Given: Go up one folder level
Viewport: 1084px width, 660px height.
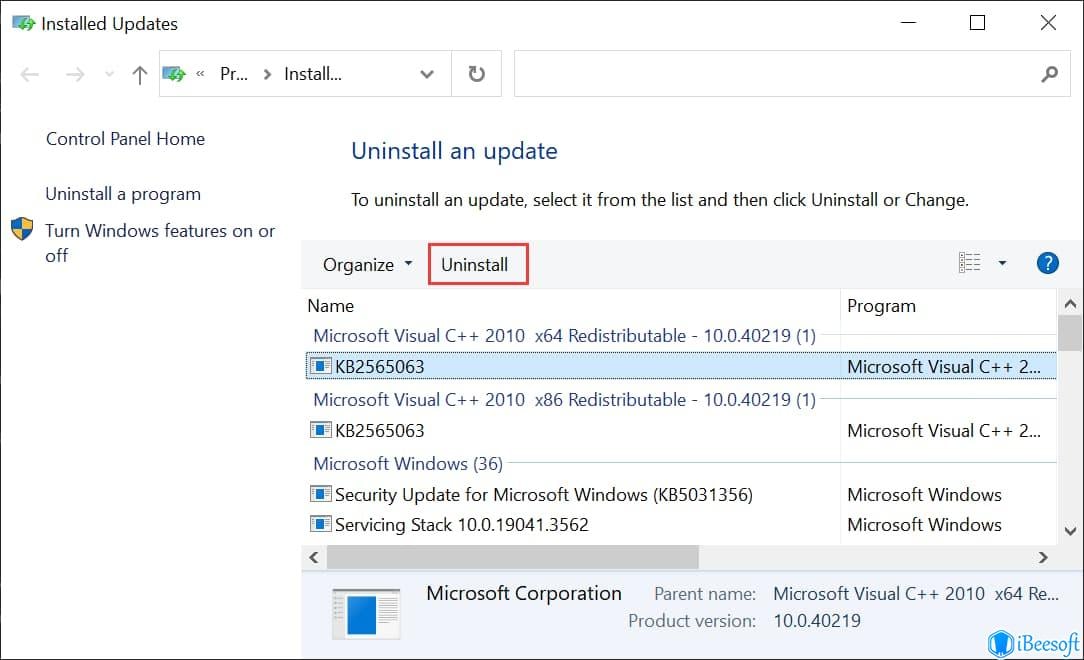Looking at the screenshot, I should (140, 74).
